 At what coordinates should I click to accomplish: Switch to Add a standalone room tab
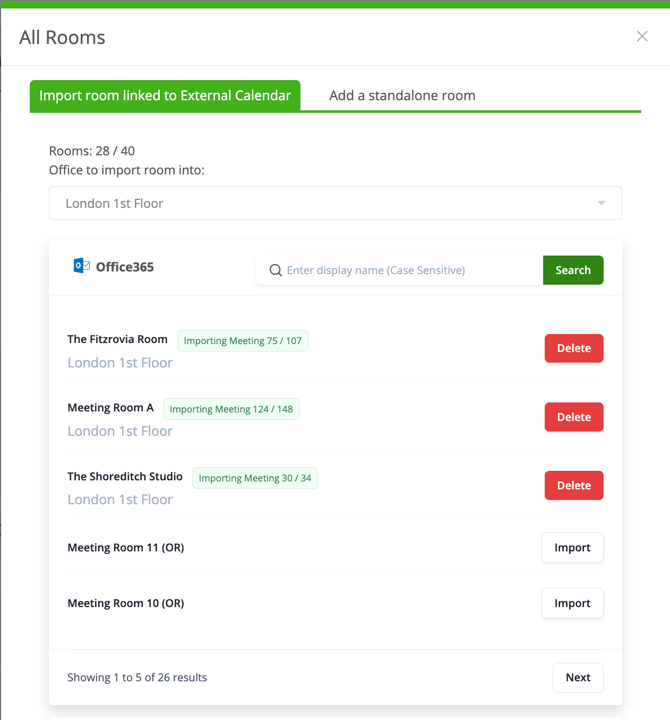[x=402, y=96]
